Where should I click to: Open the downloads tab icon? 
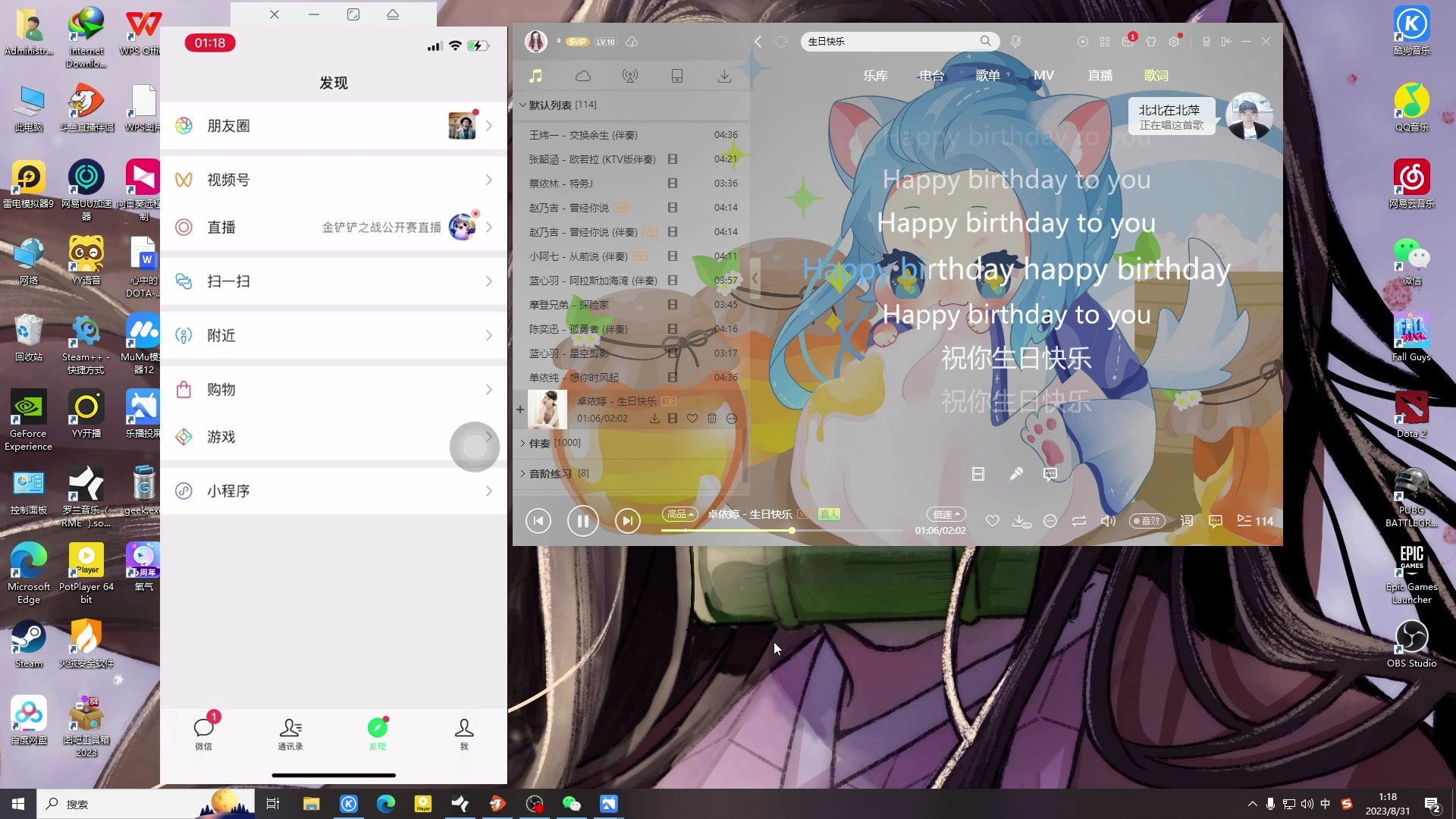[724, 76]
